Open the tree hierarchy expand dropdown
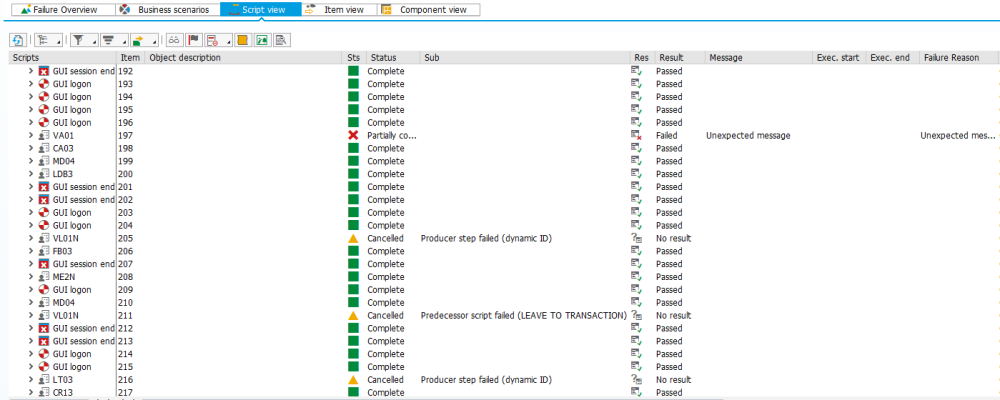1000x400 pixels. (48, 40)
